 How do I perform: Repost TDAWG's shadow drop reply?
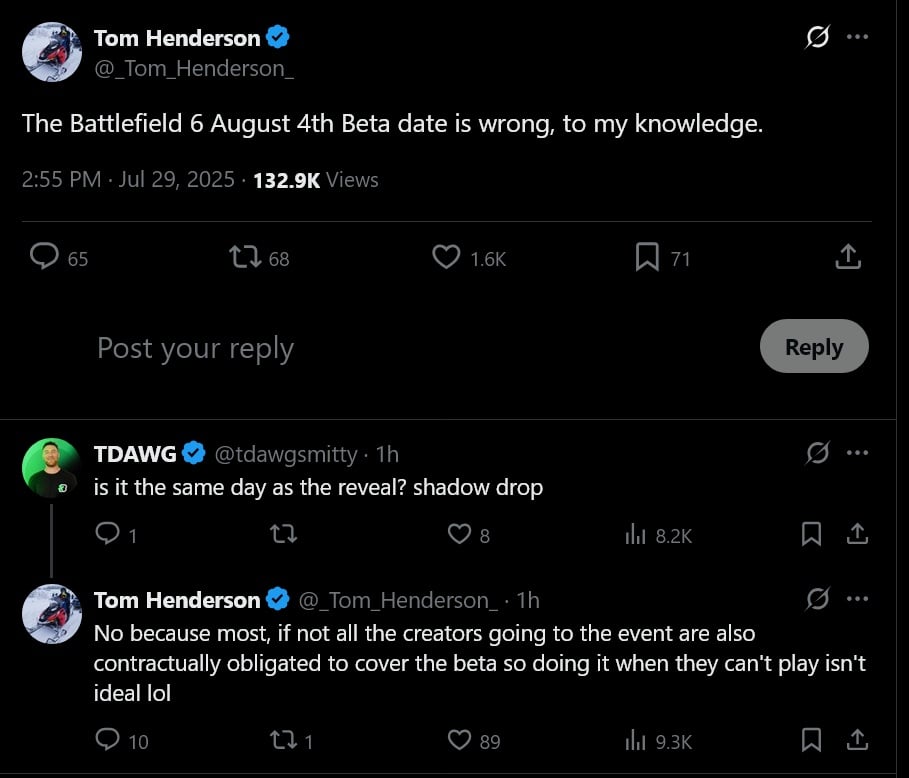pyautogui.click(x=283, y=534)
